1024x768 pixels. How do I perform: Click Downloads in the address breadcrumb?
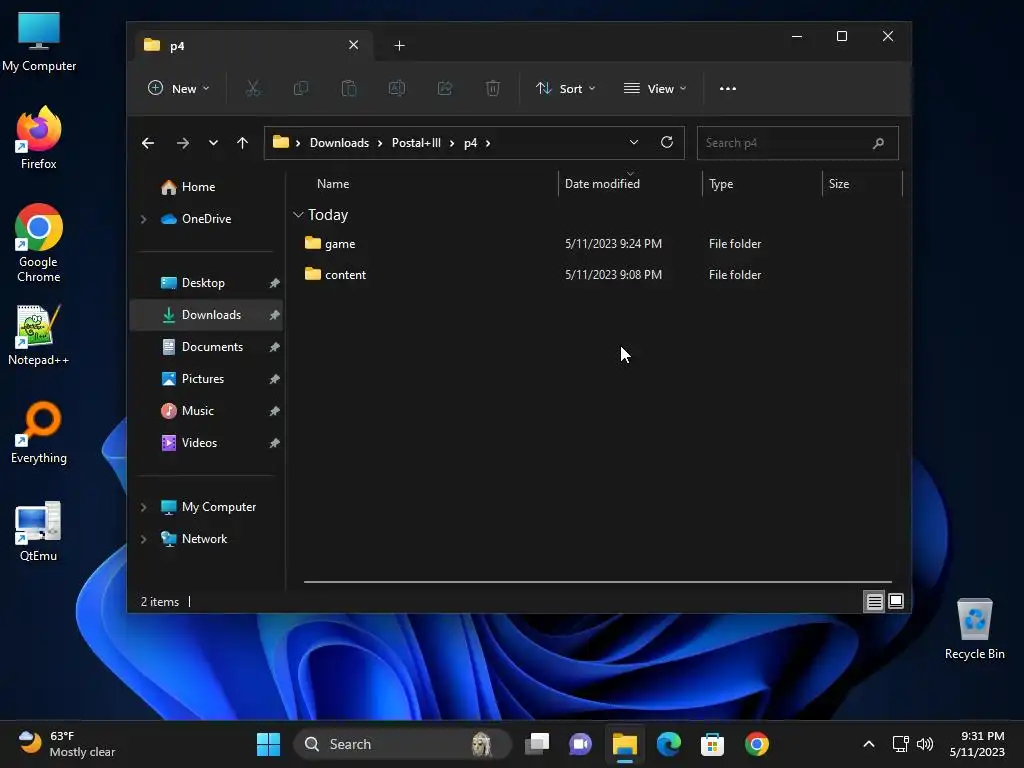[339, 143]
